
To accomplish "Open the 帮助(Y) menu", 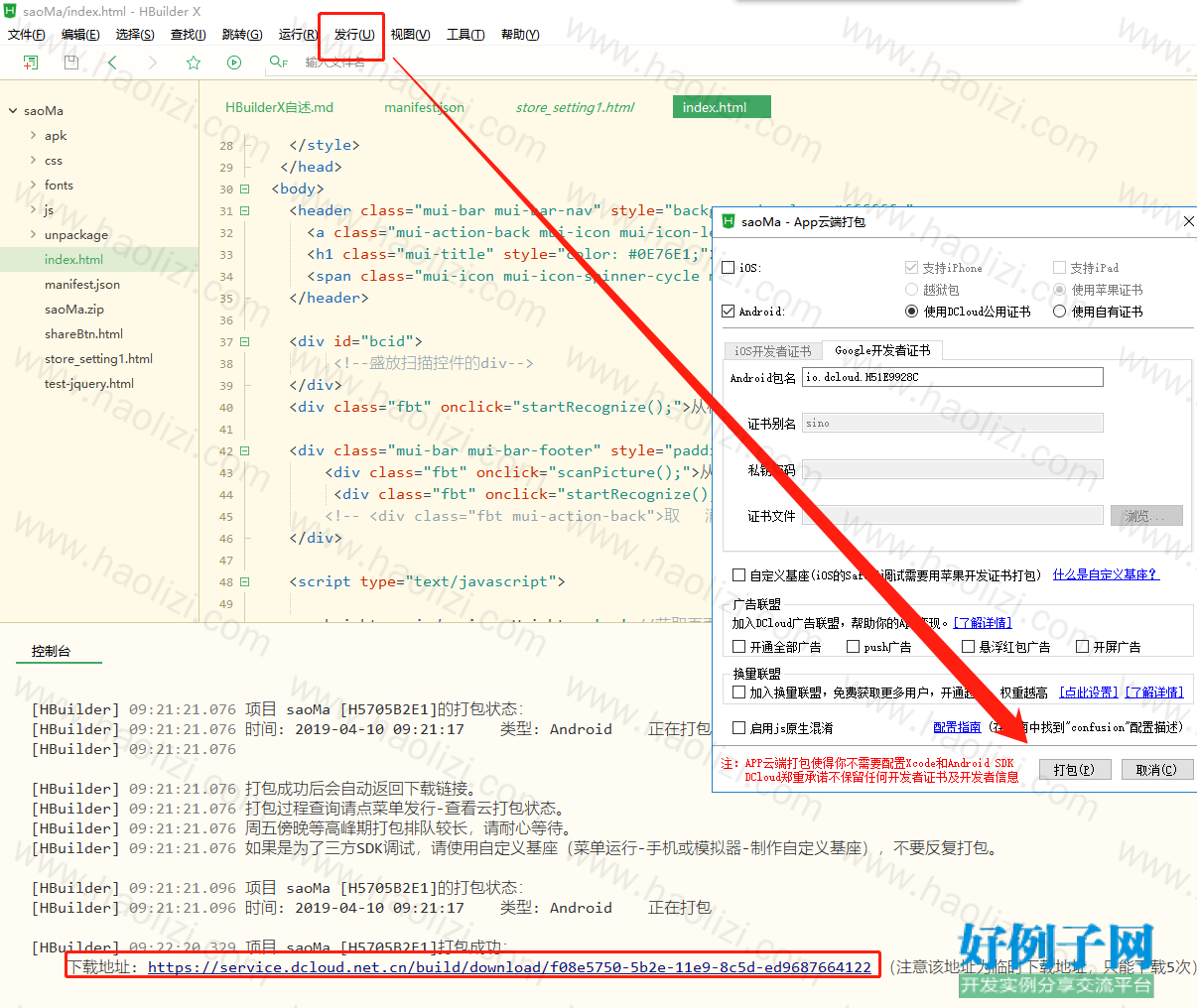I will pos(520,35).
